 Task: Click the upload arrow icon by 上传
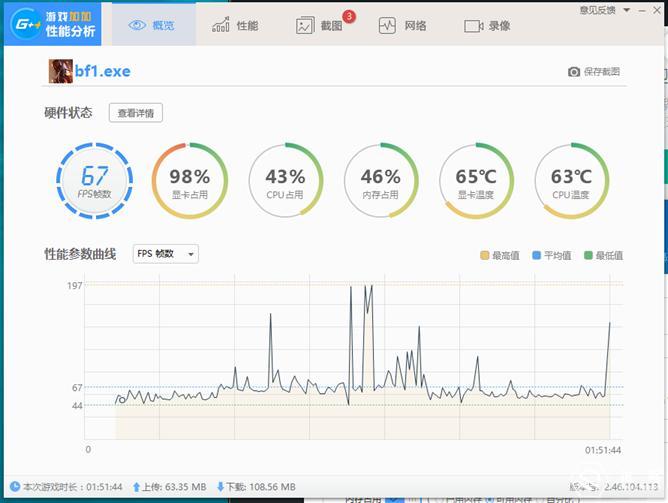point(136,487)
